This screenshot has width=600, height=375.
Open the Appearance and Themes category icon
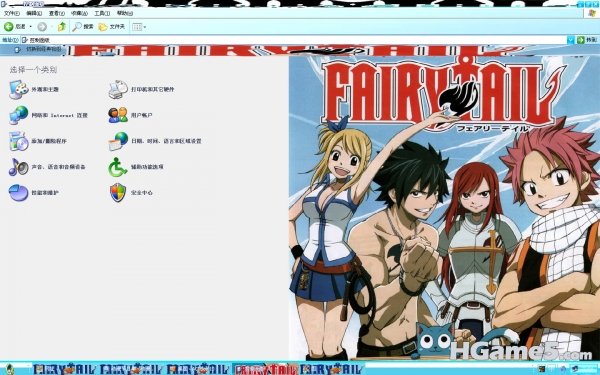pyautogui.click(x=18, y=90)
